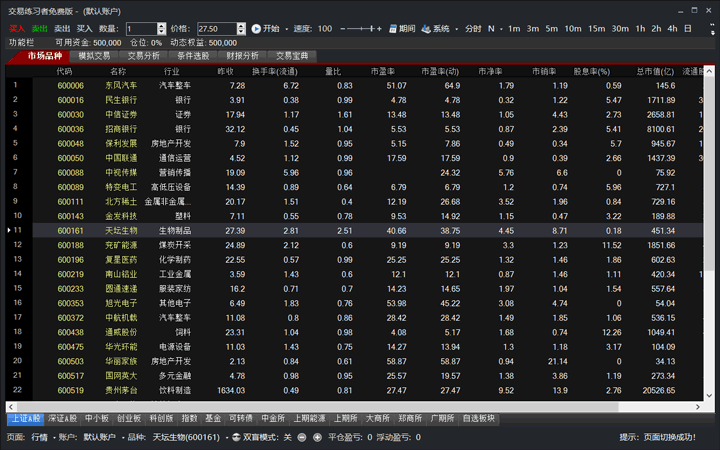Click the horizontal scrollbar left arrow
Image resolution: width=720 pixels, height=450 pixels.
click(x=11, y=407)
